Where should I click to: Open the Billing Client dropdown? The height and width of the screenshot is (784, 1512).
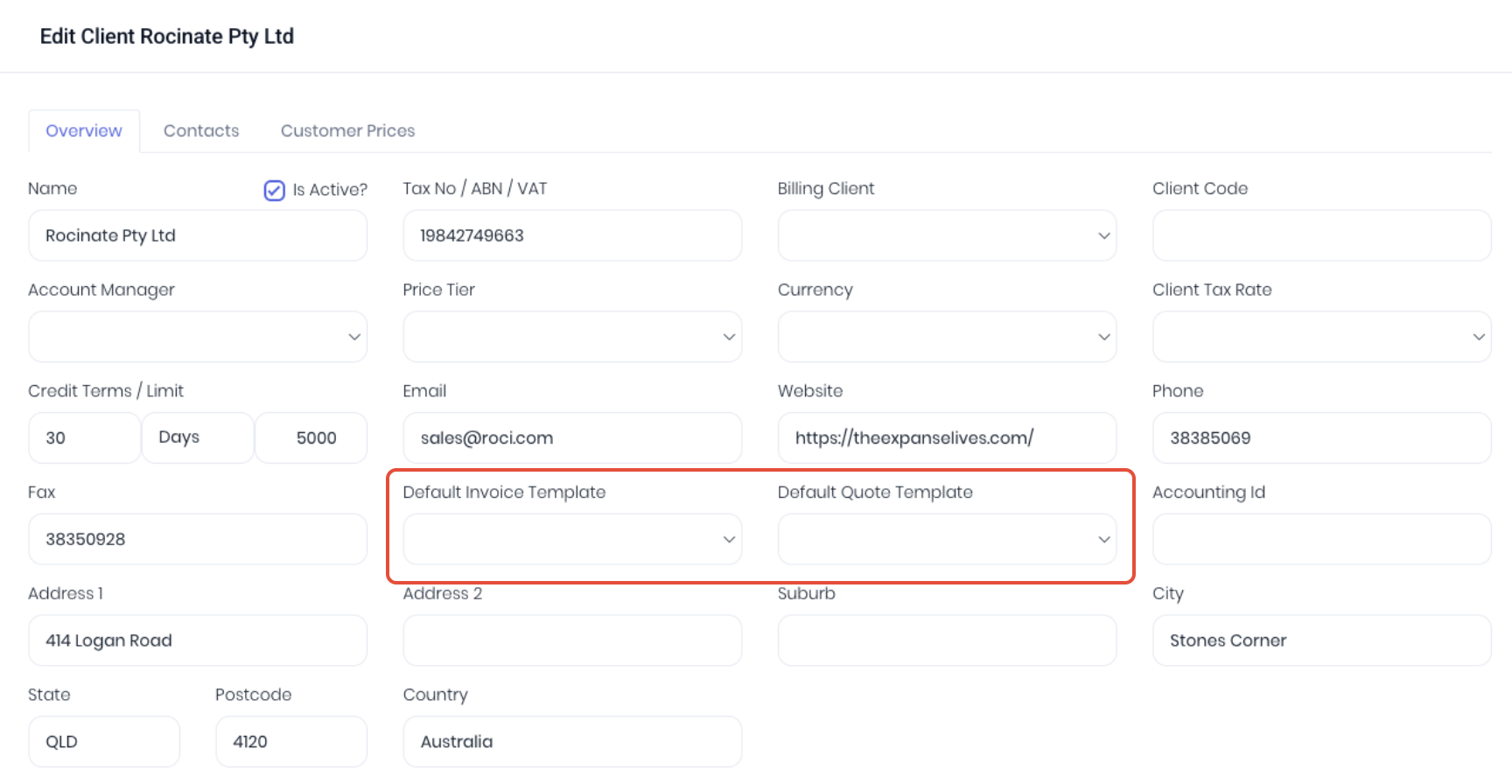(x=947, y=235)
